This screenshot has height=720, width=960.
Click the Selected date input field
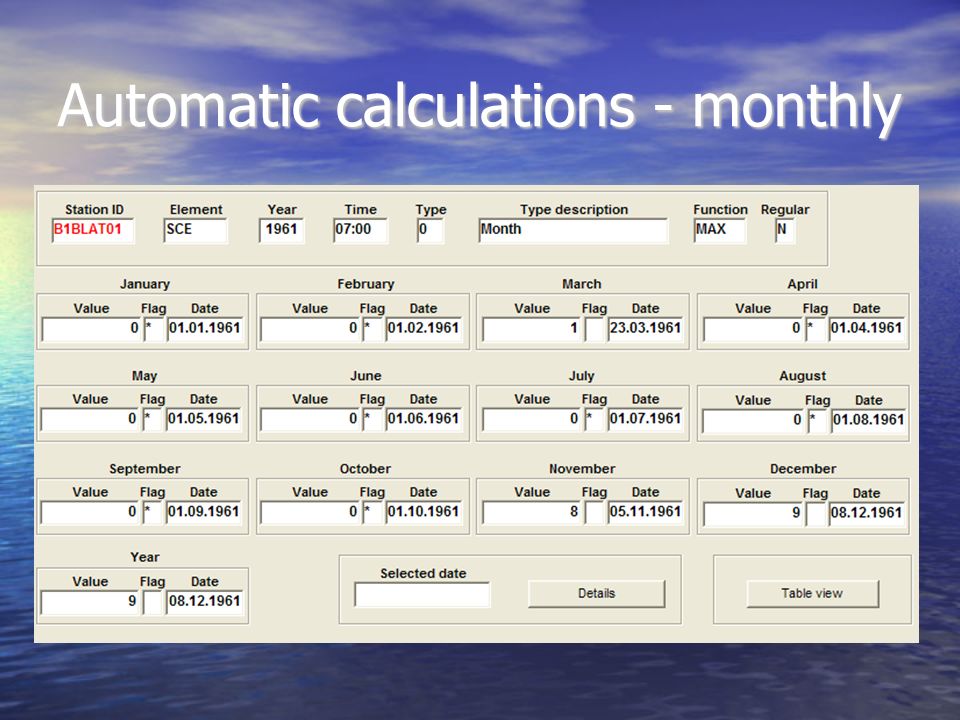point(422,594)
